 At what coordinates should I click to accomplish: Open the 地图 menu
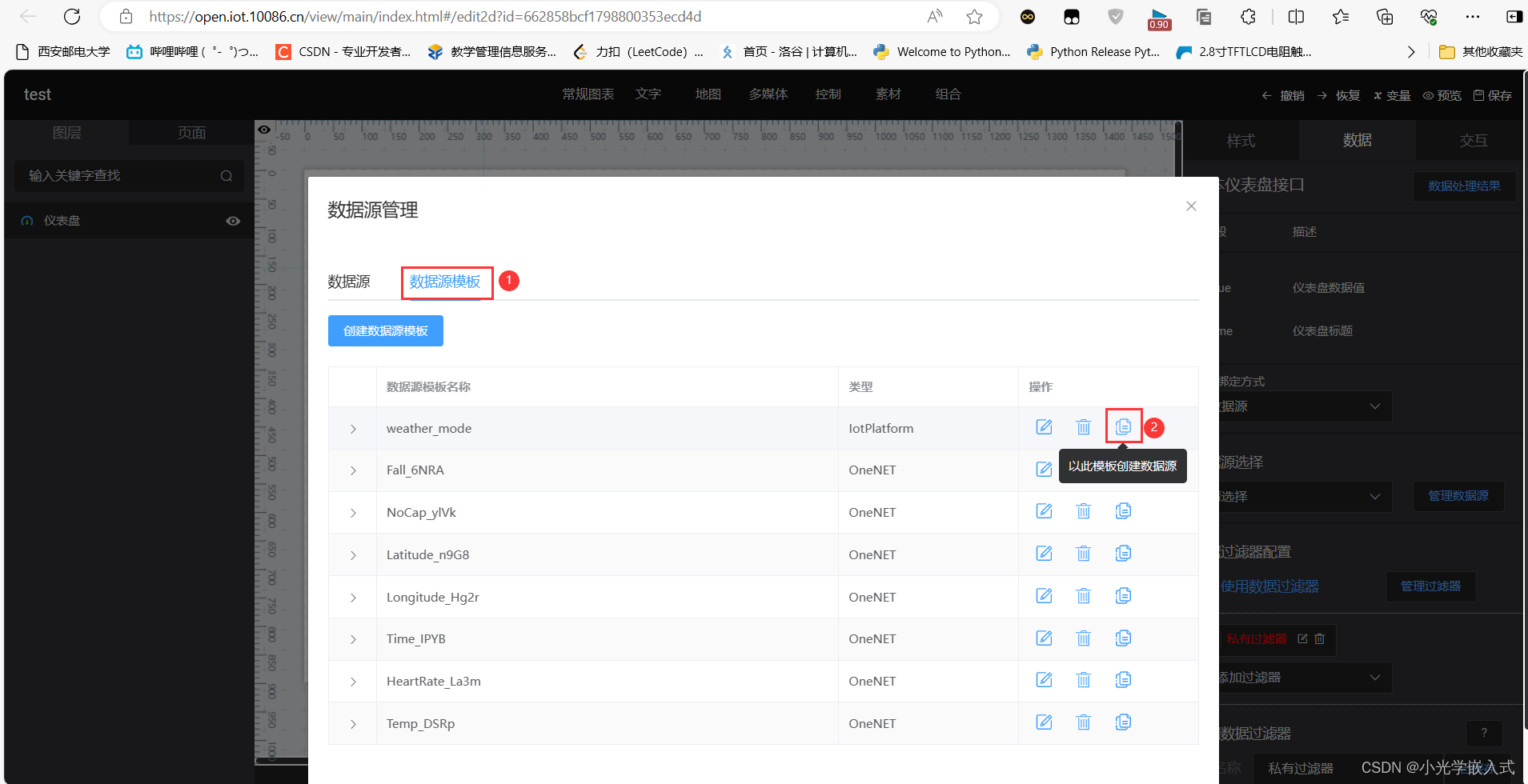click(x=708, y=94)
